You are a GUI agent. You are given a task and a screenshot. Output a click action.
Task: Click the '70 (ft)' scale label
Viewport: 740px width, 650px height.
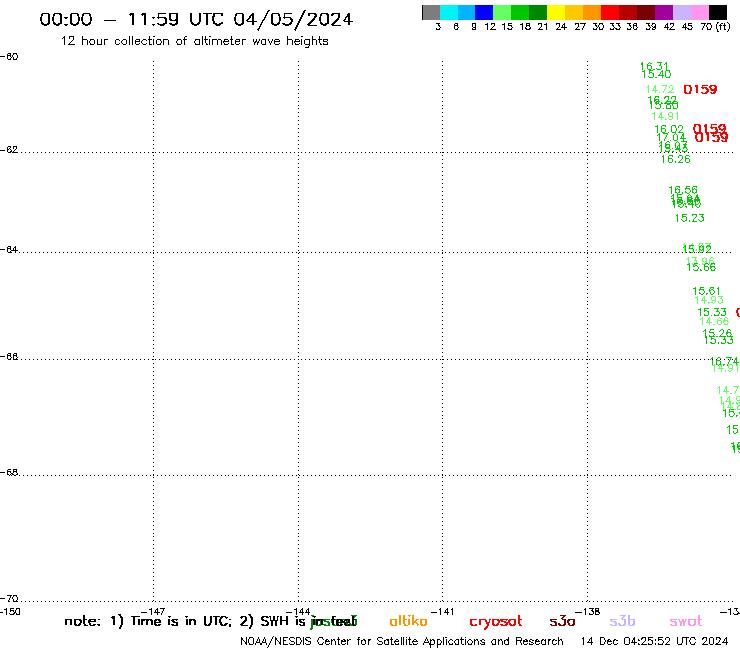coord(715,27)
